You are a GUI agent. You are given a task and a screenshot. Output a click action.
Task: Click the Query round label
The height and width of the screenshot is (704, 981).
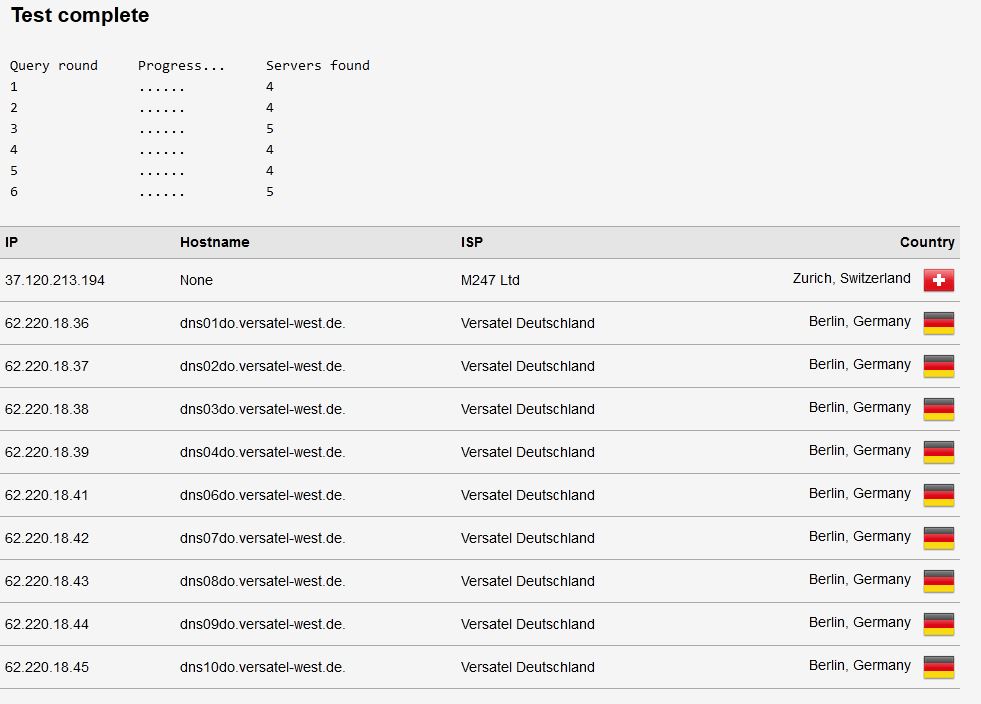[x=54, y=66]
